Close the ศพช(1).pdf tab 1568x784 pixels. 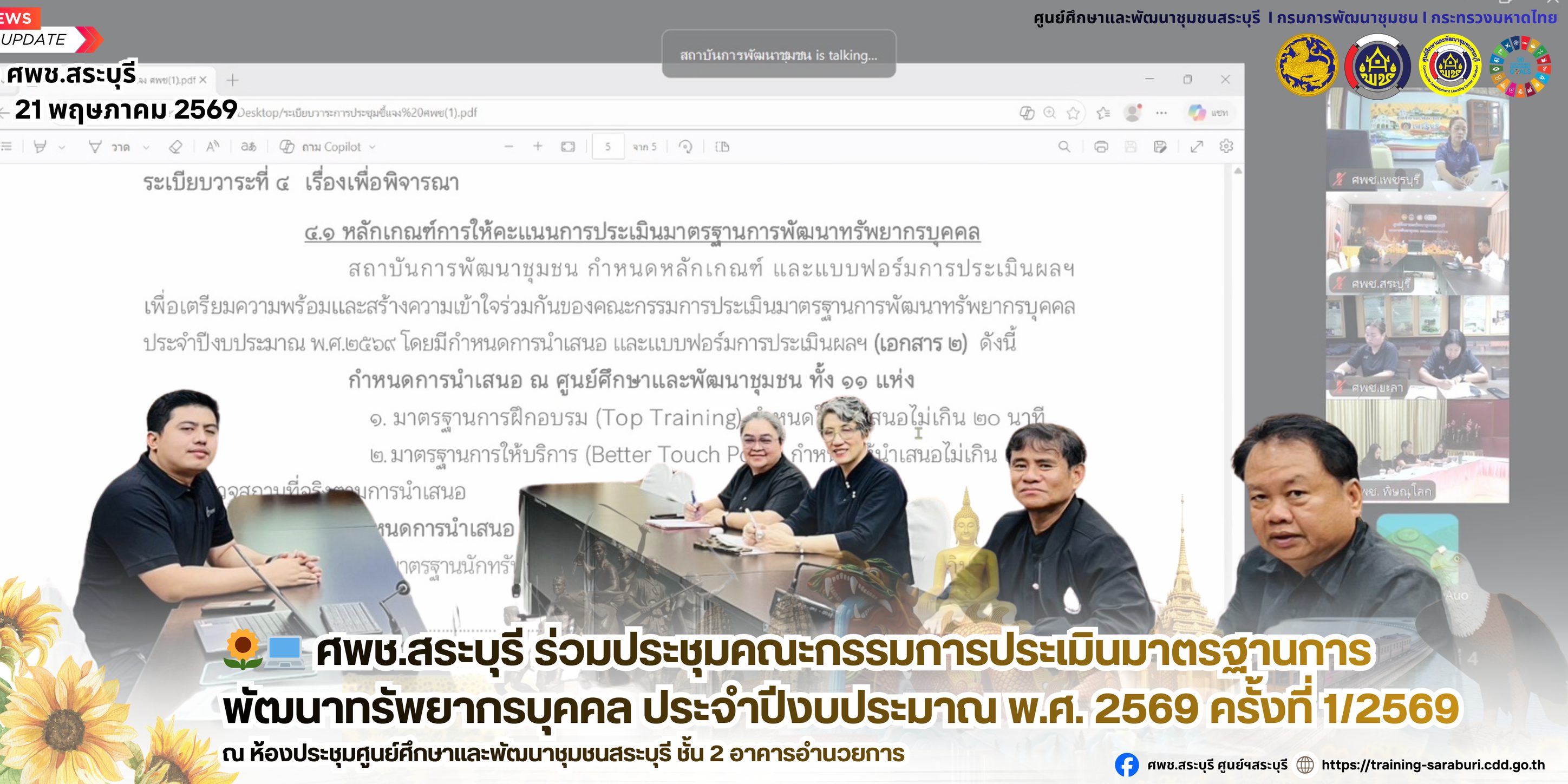click(x=203, y=80)
